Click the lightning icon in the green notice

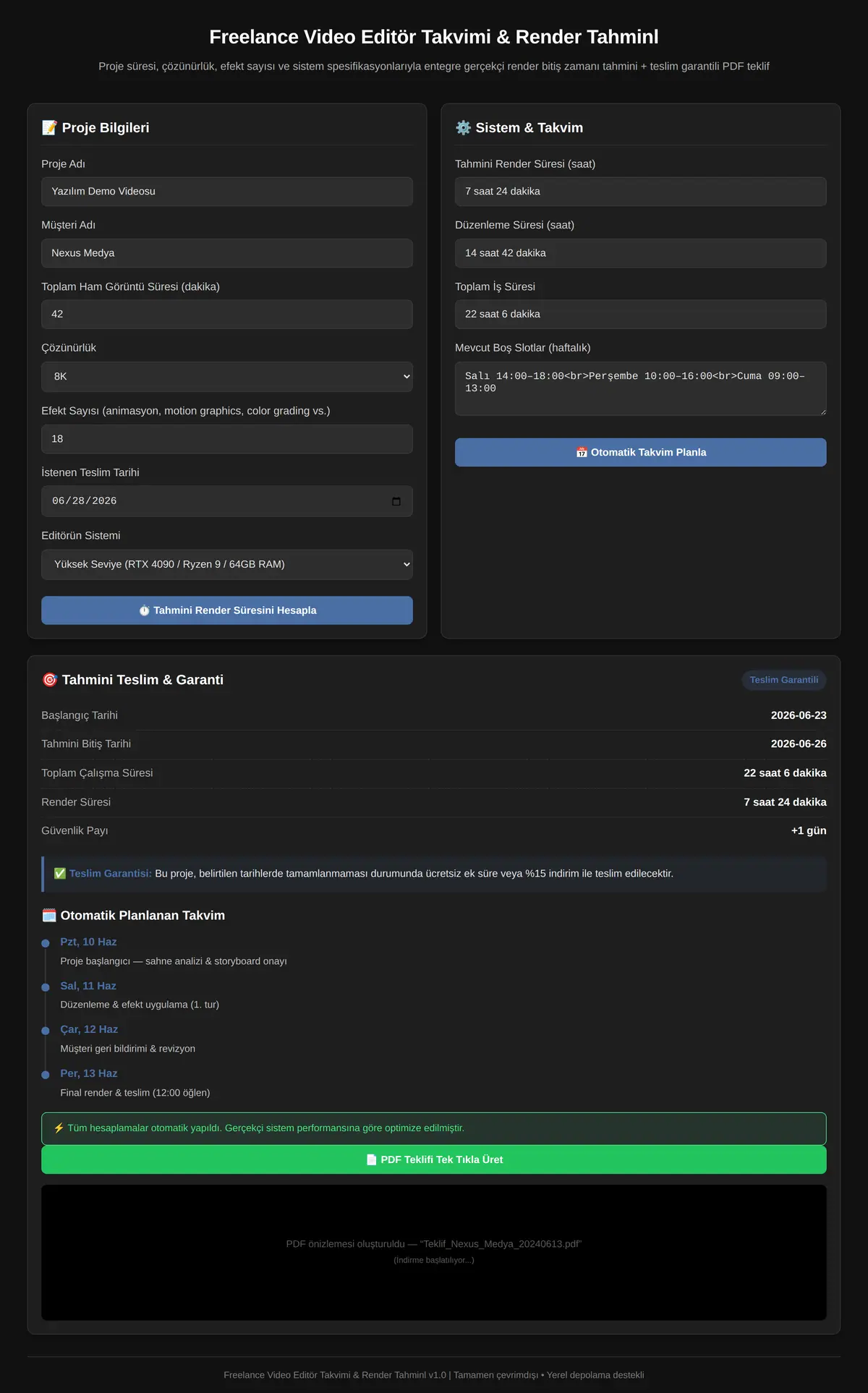point(59,1128)
